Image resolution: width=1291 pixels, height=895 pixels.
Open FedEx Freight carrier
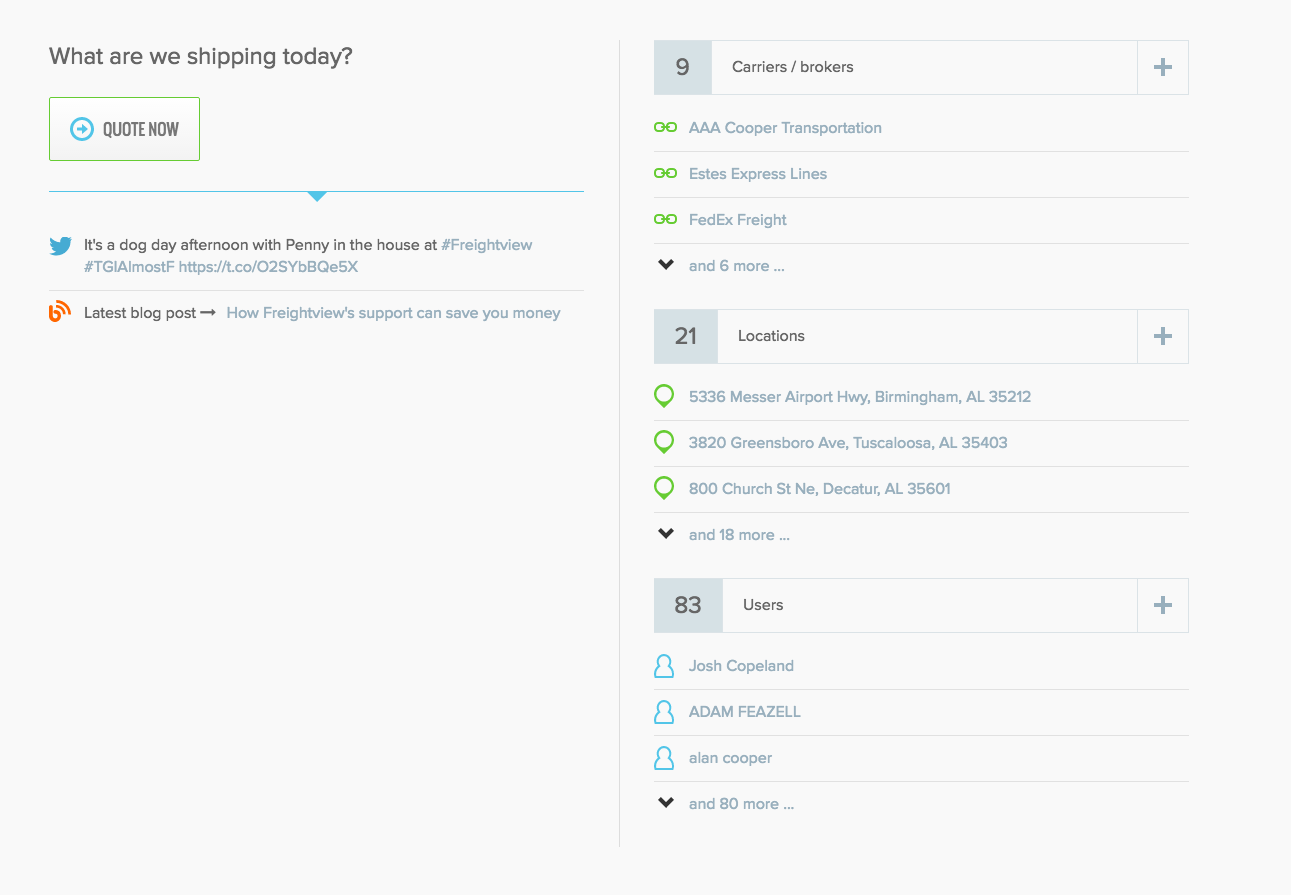point(738,220)
